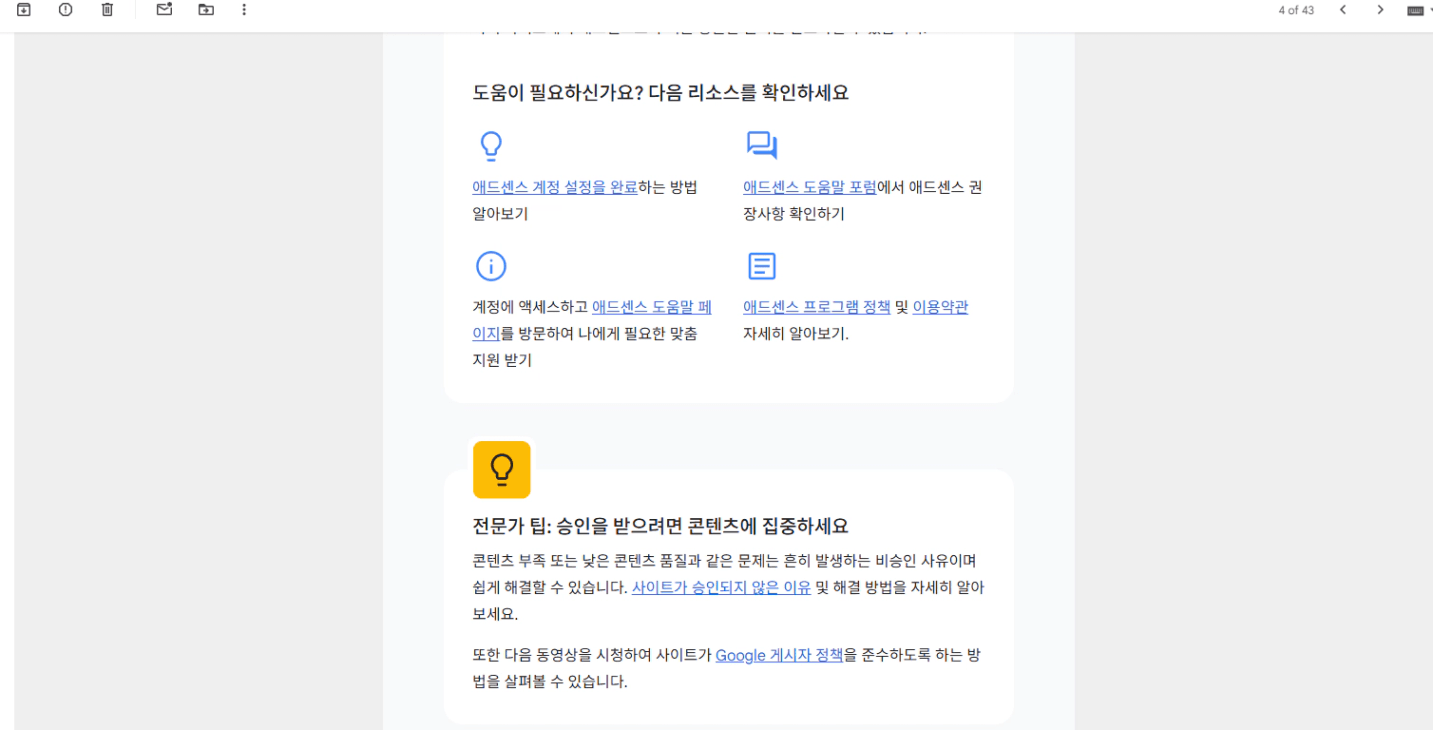Archive this email
The height and width of the screenshot is (730, 1433).
pyautogui.click(x=24, y=10)
